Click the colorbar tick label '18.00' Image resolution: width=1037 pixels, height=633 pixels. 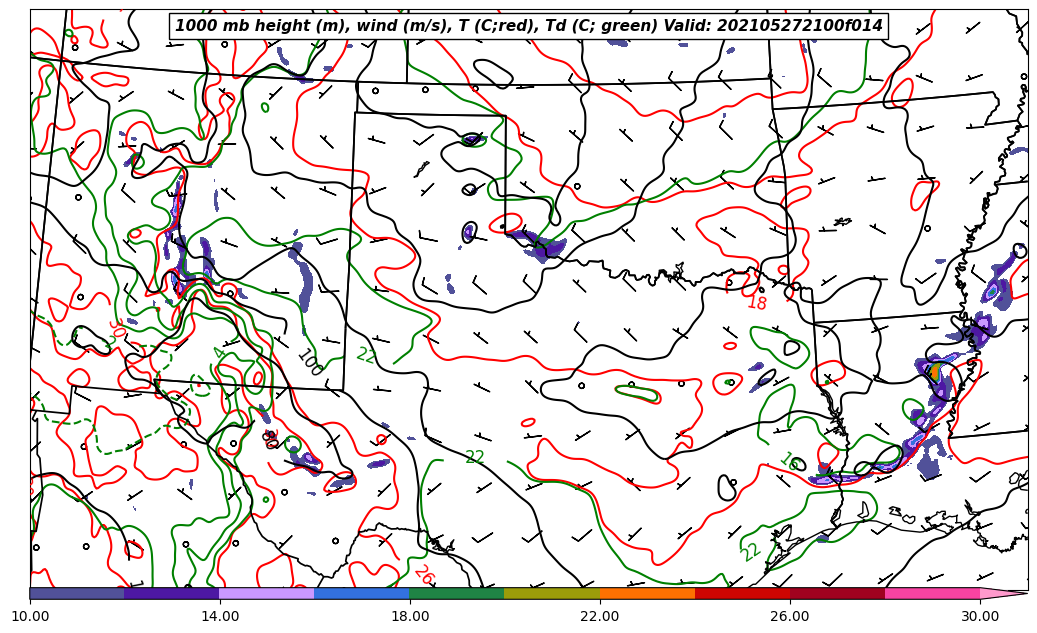click(x=410, y=616)
